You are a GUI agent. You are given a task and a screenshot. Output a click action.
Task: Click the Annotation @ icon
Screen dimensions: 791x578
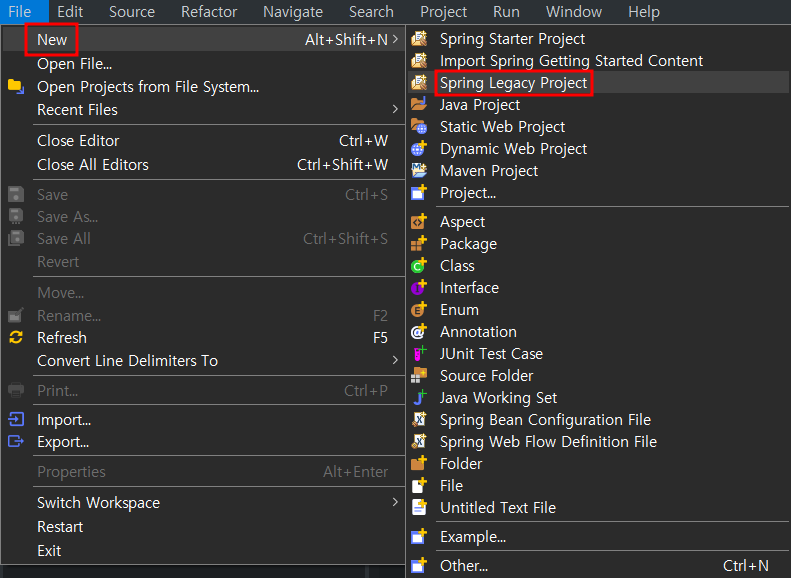(419, 331)
